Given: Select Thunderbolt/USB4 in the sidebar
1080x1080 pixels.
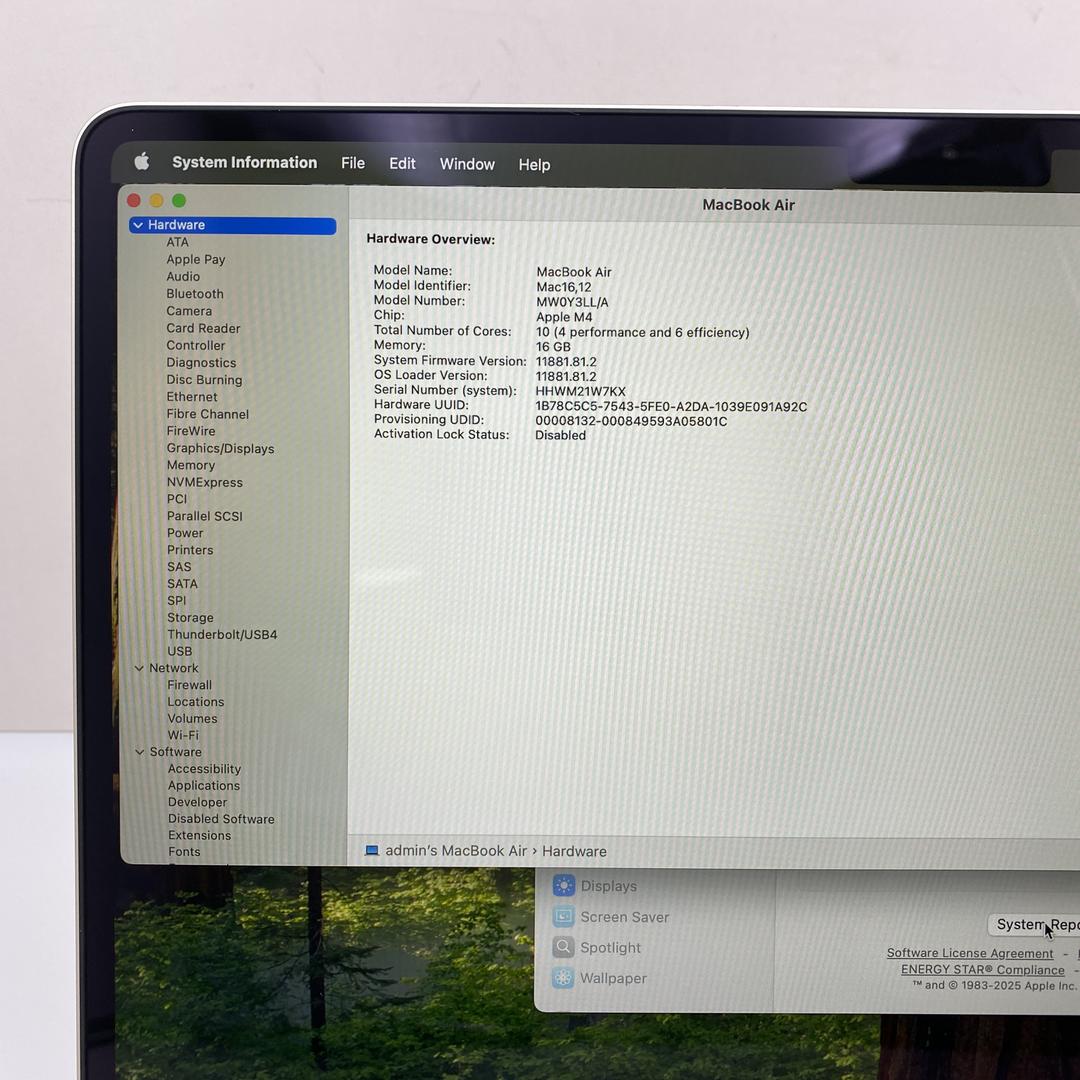Looking at the screenshot, I should click(222, 634).
